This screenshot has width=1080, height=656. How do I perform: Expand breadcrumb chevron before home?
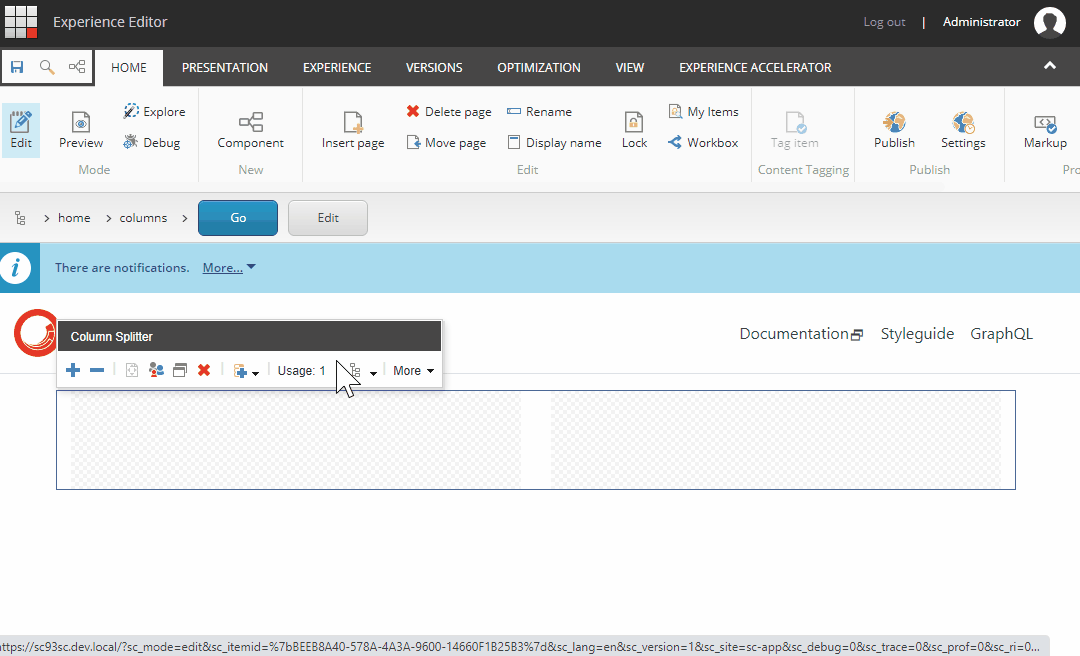pos(47,218)
